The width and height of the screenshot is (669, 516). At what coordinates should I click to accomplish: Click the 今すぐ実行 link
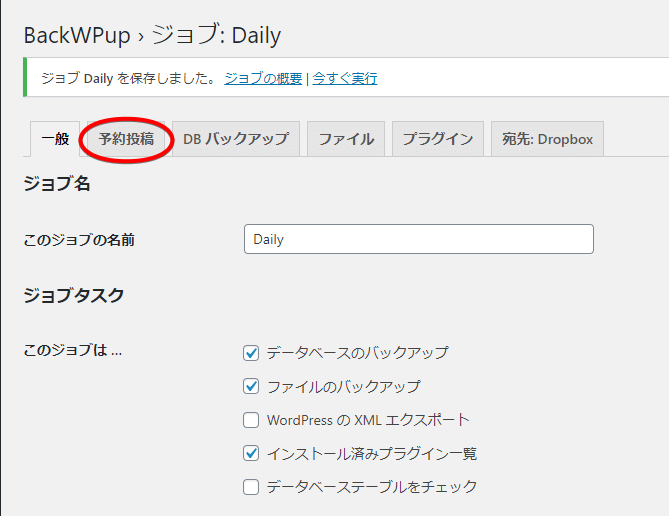pos(345,79)
